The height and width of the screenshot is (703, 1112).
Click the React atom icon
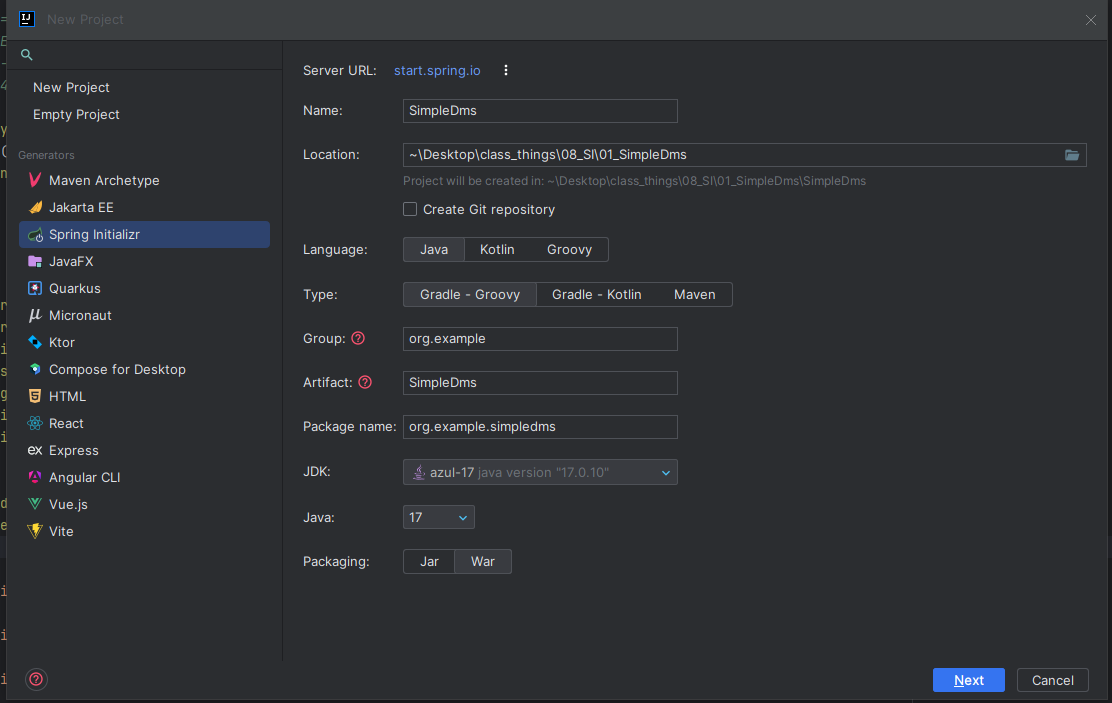coord(35,423)
